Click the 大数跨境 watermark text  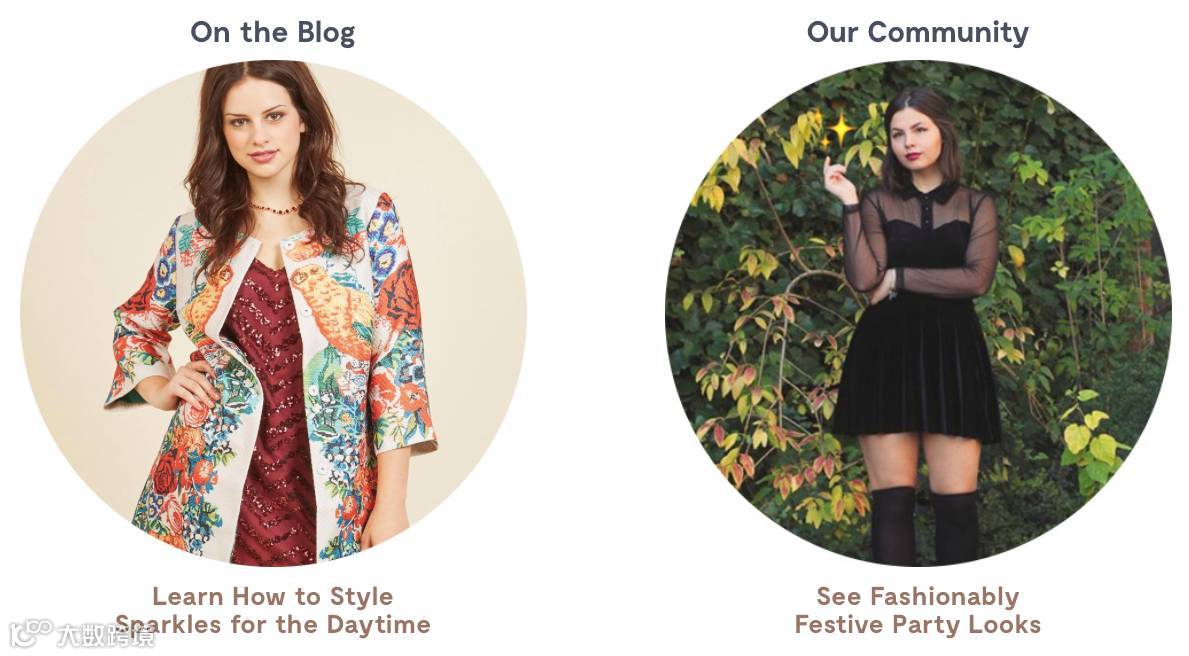(x=106, y=635)
